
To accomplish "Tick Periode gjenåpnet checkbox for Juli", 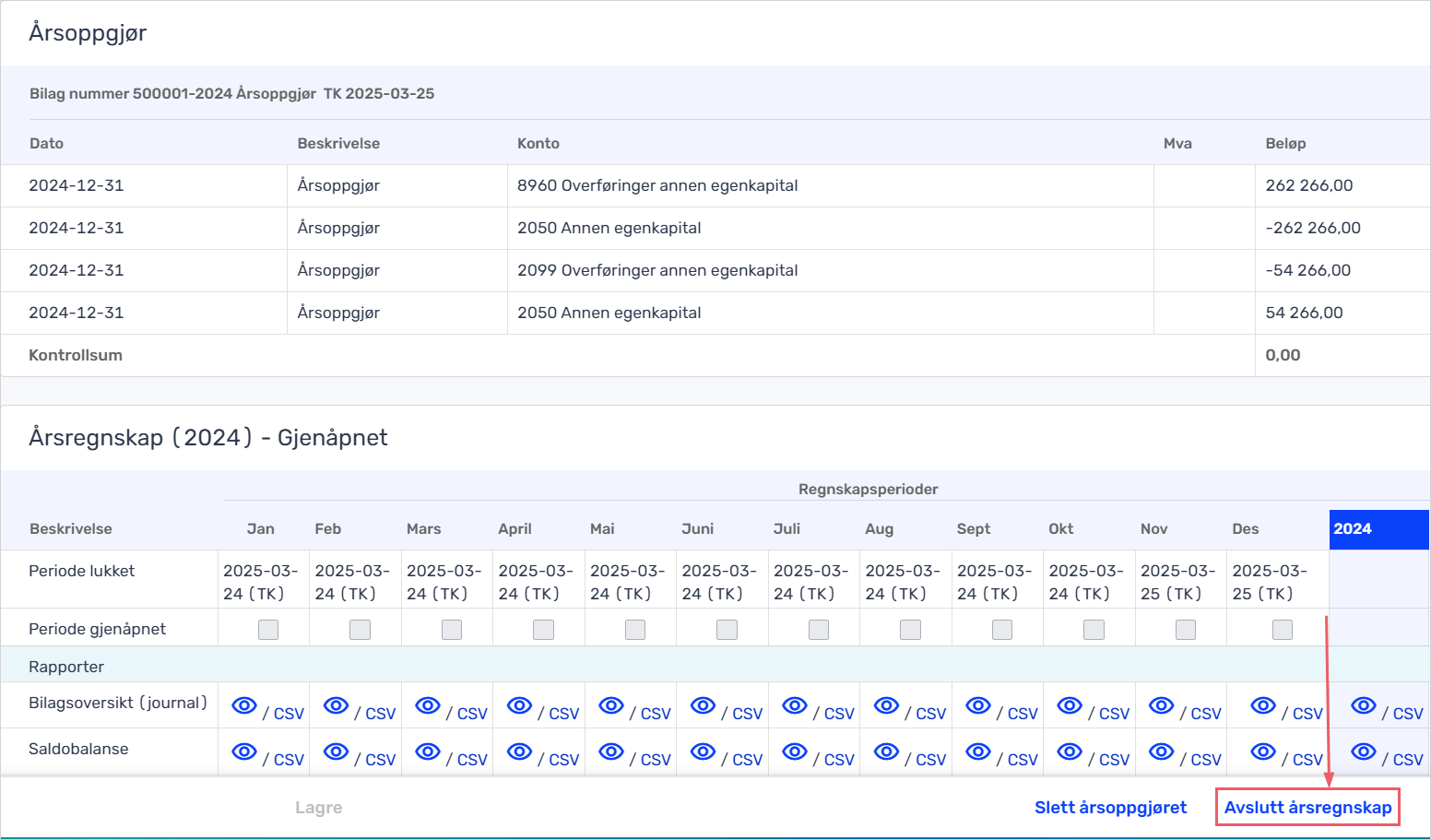I will [819, 630].
